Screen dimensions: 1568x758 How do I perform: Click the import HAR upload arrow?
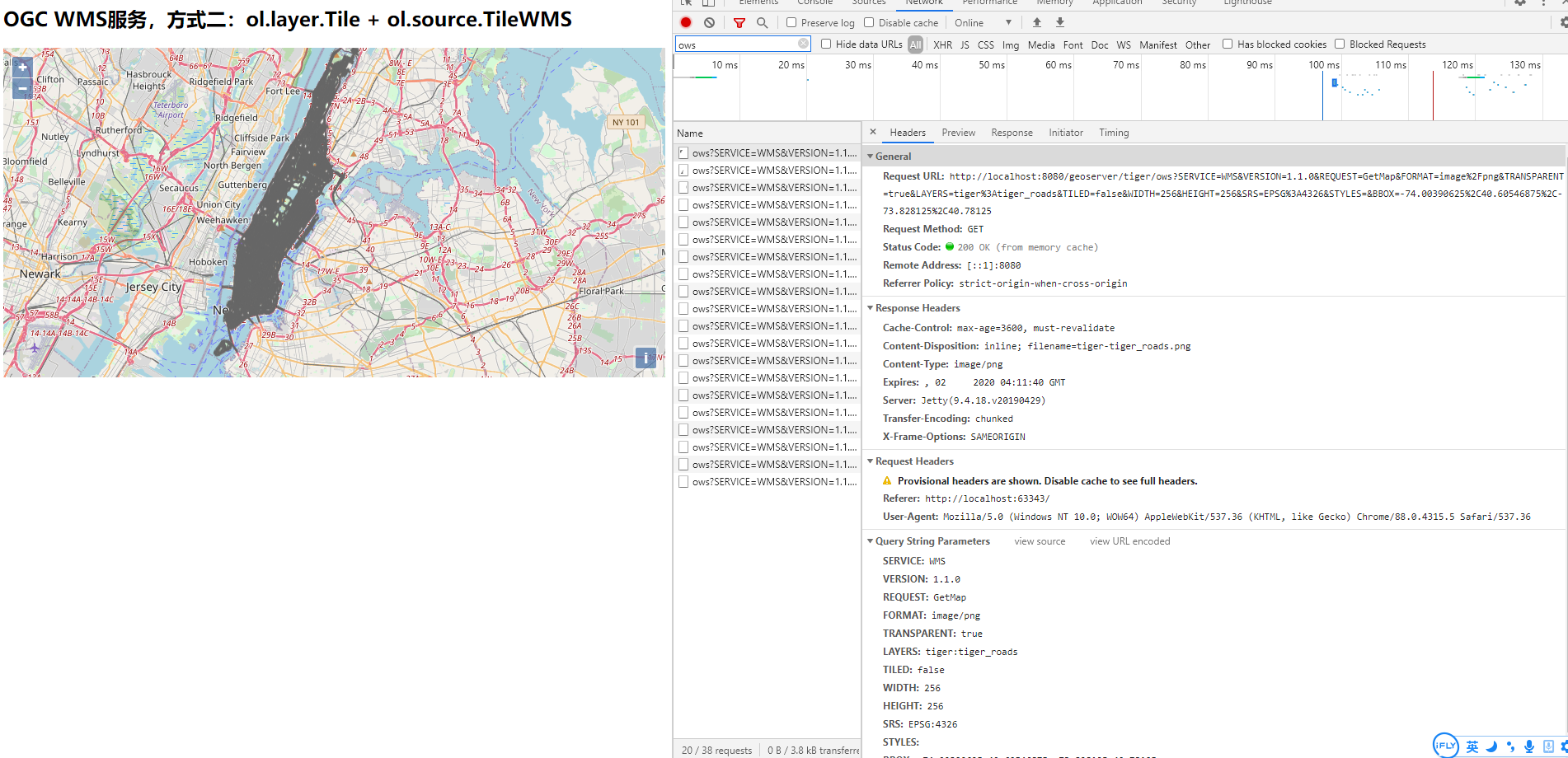[1037, 23]
